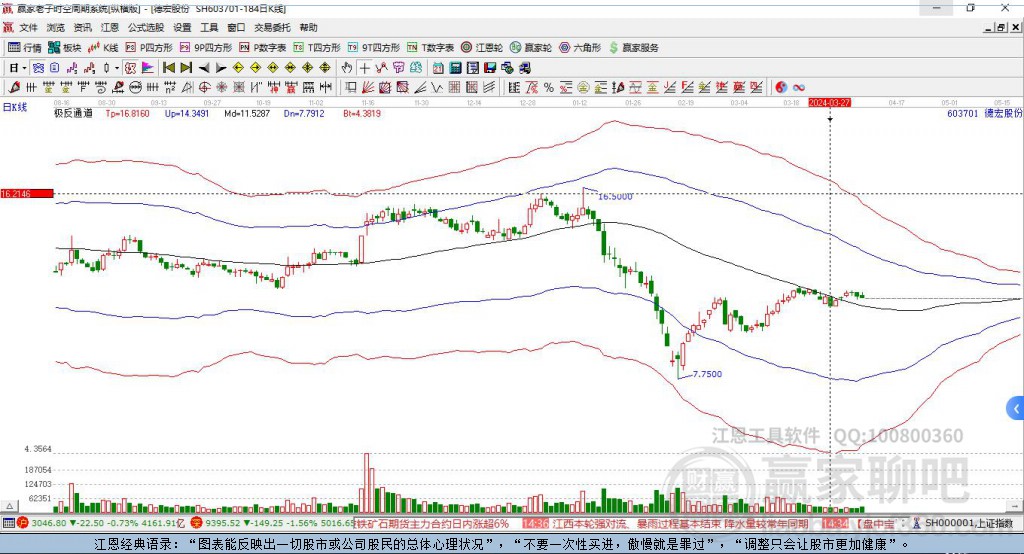Open 赢家服务 service link

pos(633,48)
